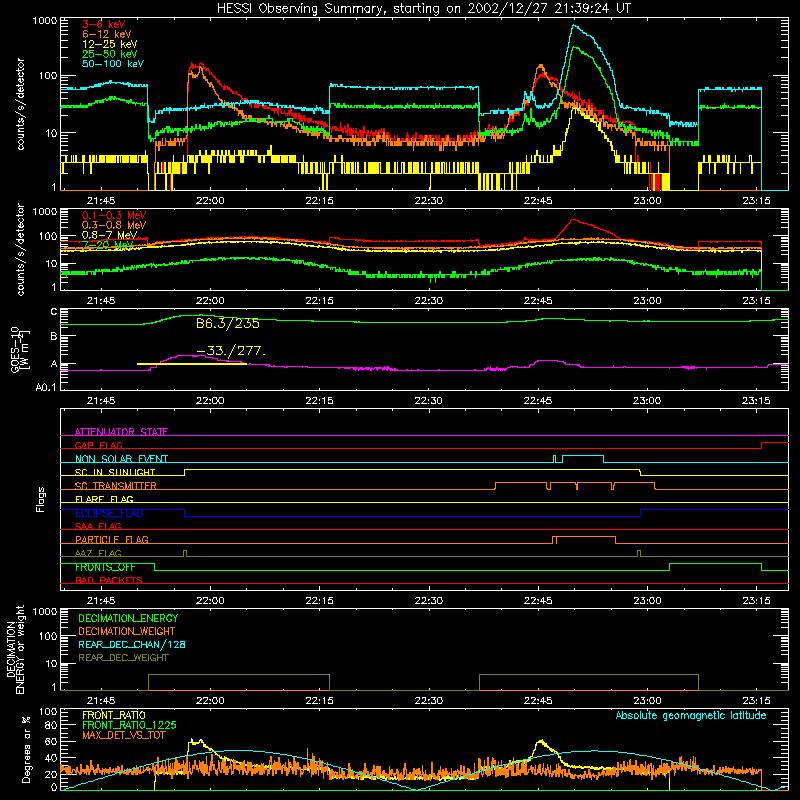This screenshot has height=800, width=800.
Task: Select the SC_IN_SUNLIGHT flag label
Action: [115, 472]
